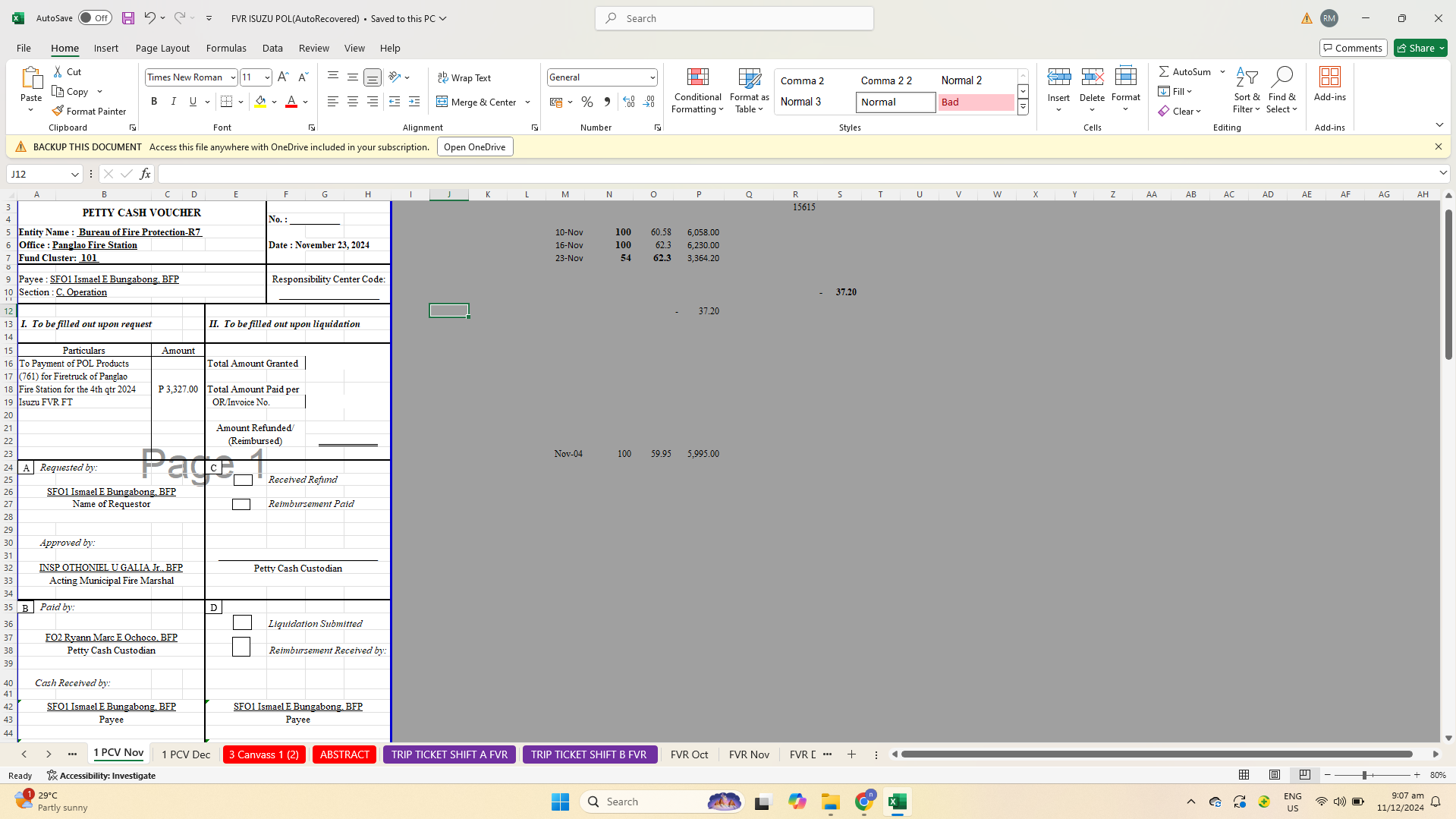Screen dimensions: 1456x819
Task: Go to the FVR Oct sheet tab
Action: pos(689,754)
